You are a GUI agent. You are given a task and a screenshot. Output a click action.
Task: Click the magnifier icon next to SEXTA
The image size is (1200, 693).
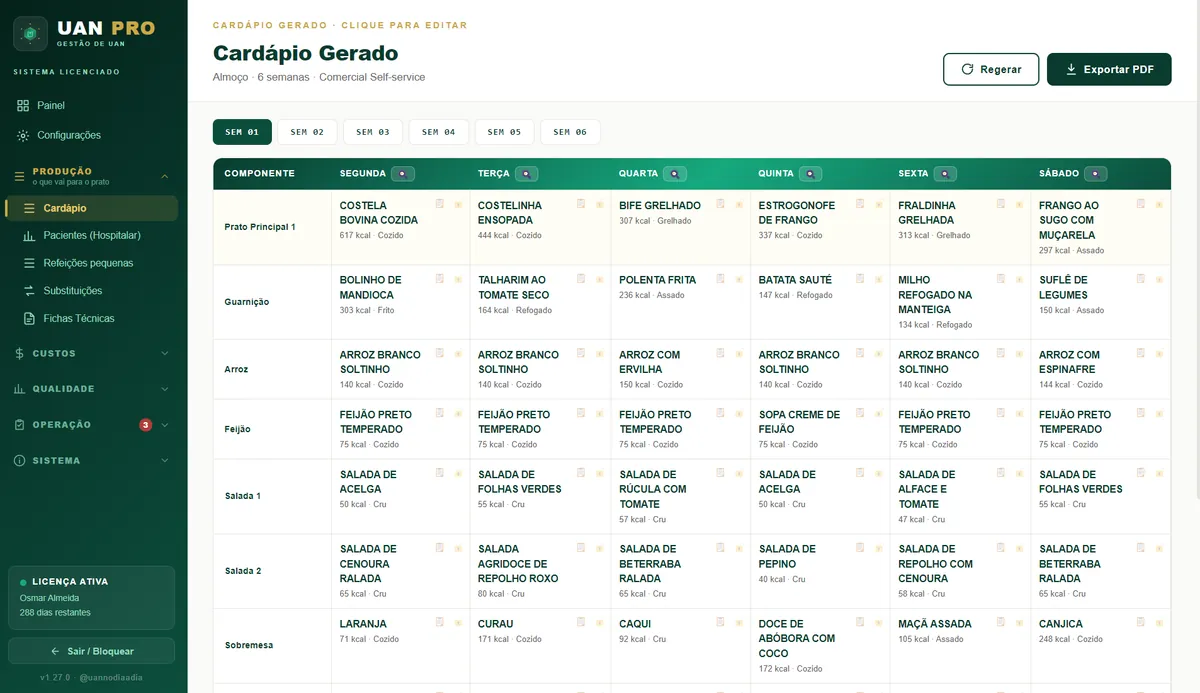click(945, 174)
